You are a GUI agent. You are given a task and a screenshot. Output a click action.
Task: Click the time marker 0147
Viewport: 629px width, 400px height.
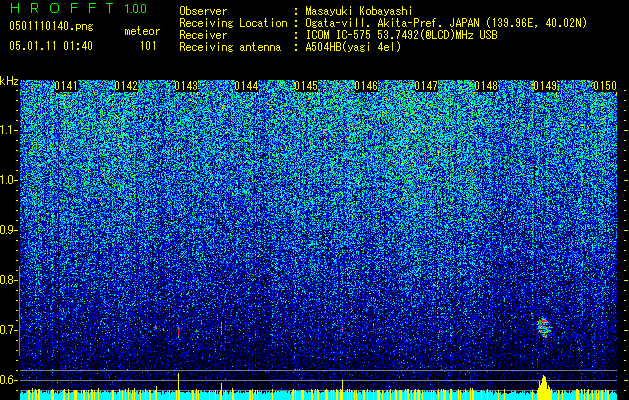tap(426, 86)
